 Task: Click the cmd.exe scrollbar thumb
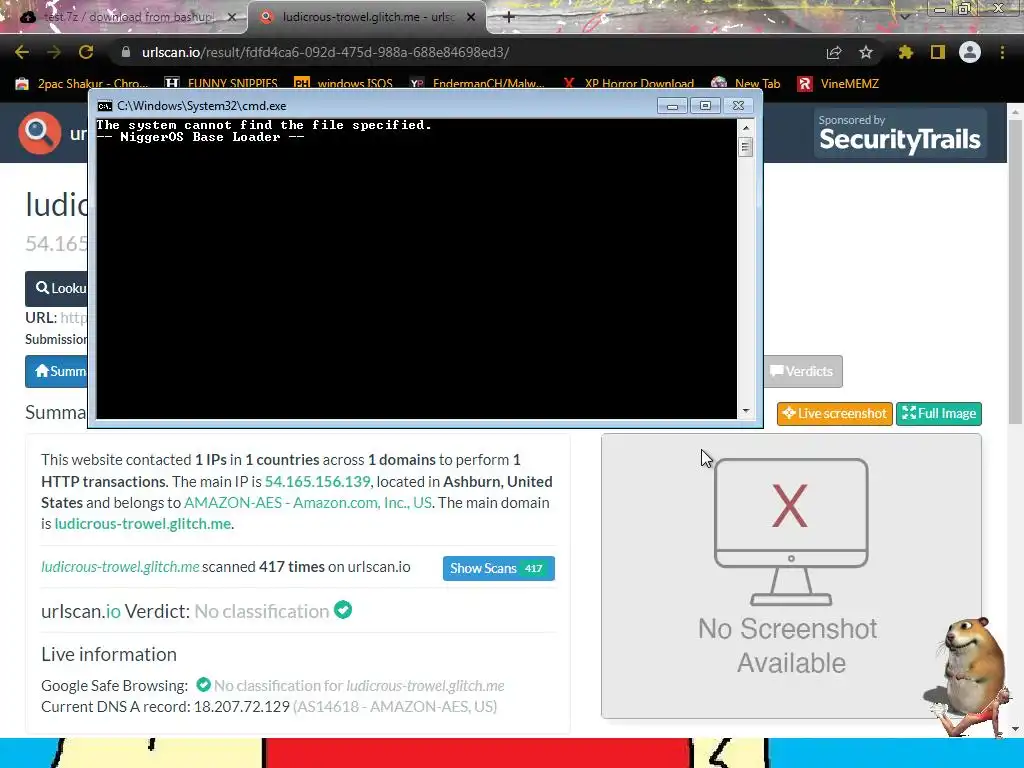[746, 147]
